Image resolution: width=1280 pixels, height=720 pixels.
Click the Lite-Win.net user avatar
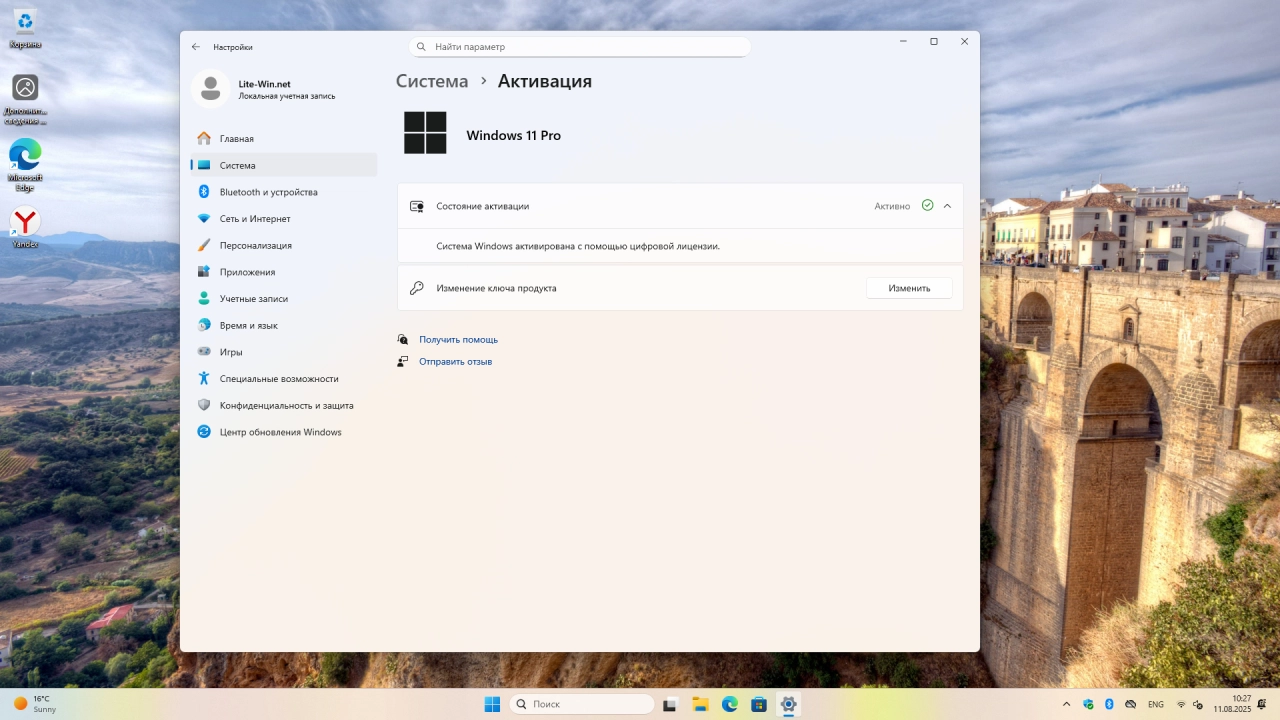210,89
